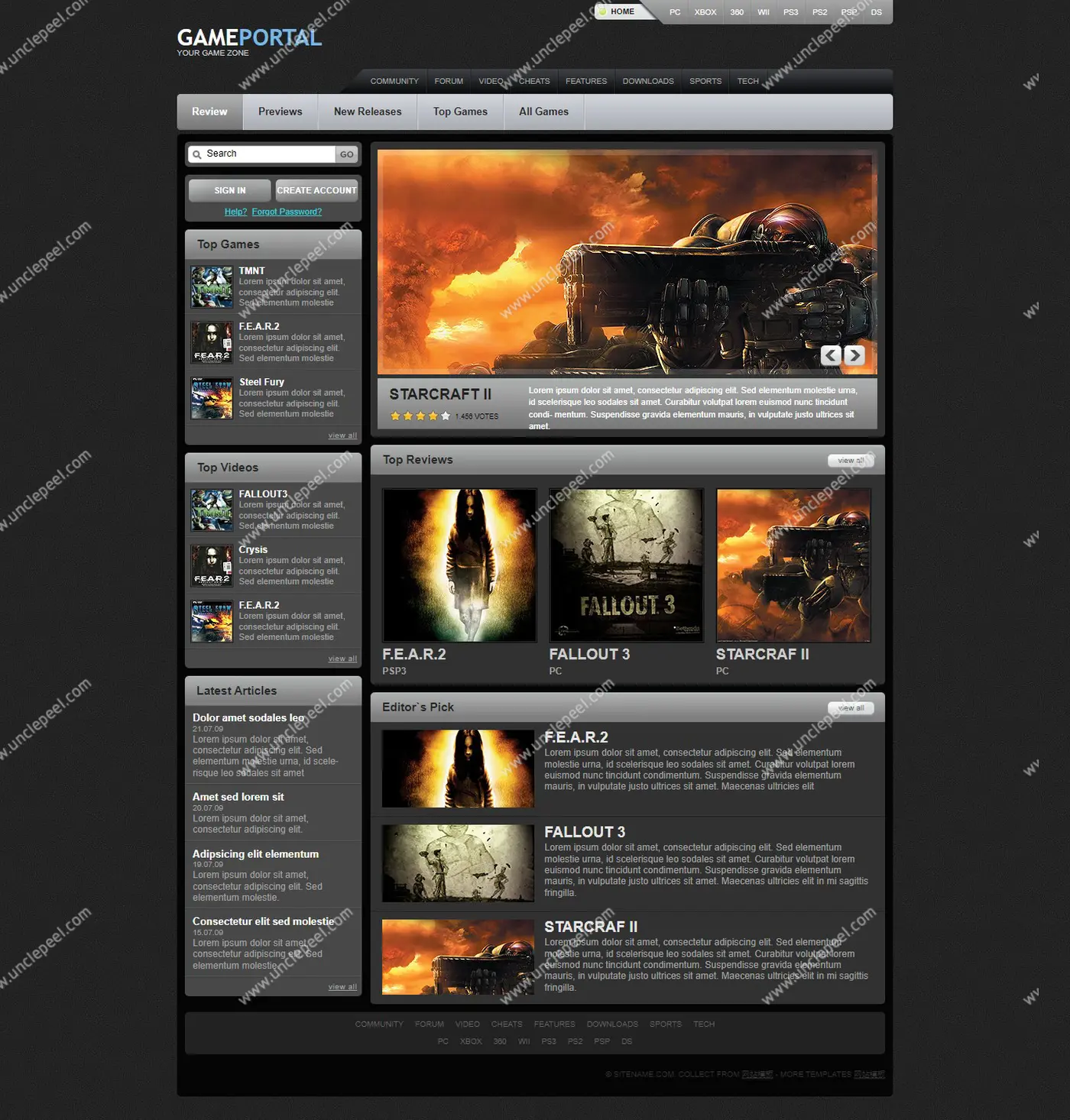Select the PC platform in top bar
Screen dimensions: 1070x1120
pos(675,12)
